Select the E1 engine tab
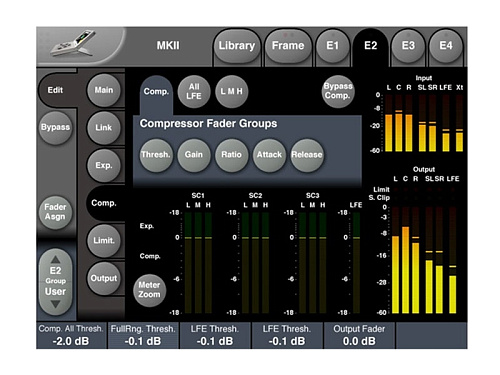Image resolution: width=500 pixels, height=375 pixels. (x=332, y=46)
